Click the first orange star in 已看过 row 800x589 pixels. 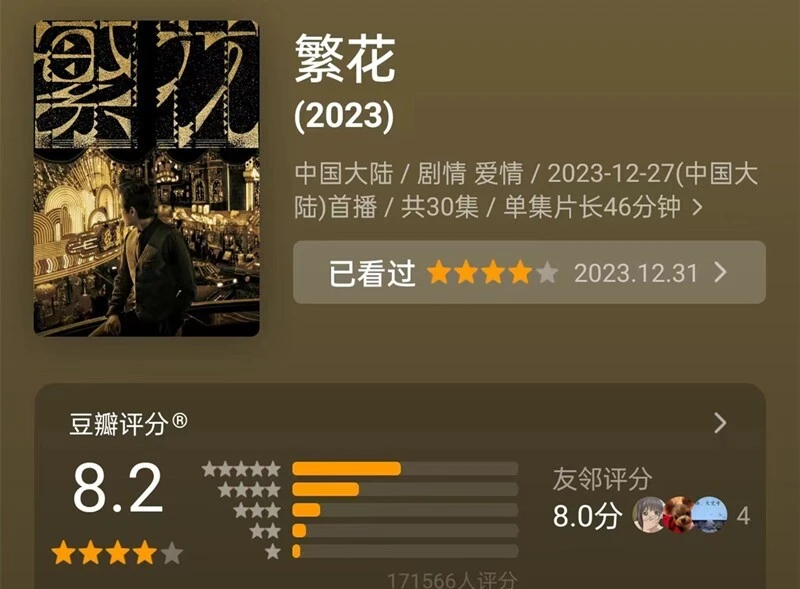coord(438,273)
